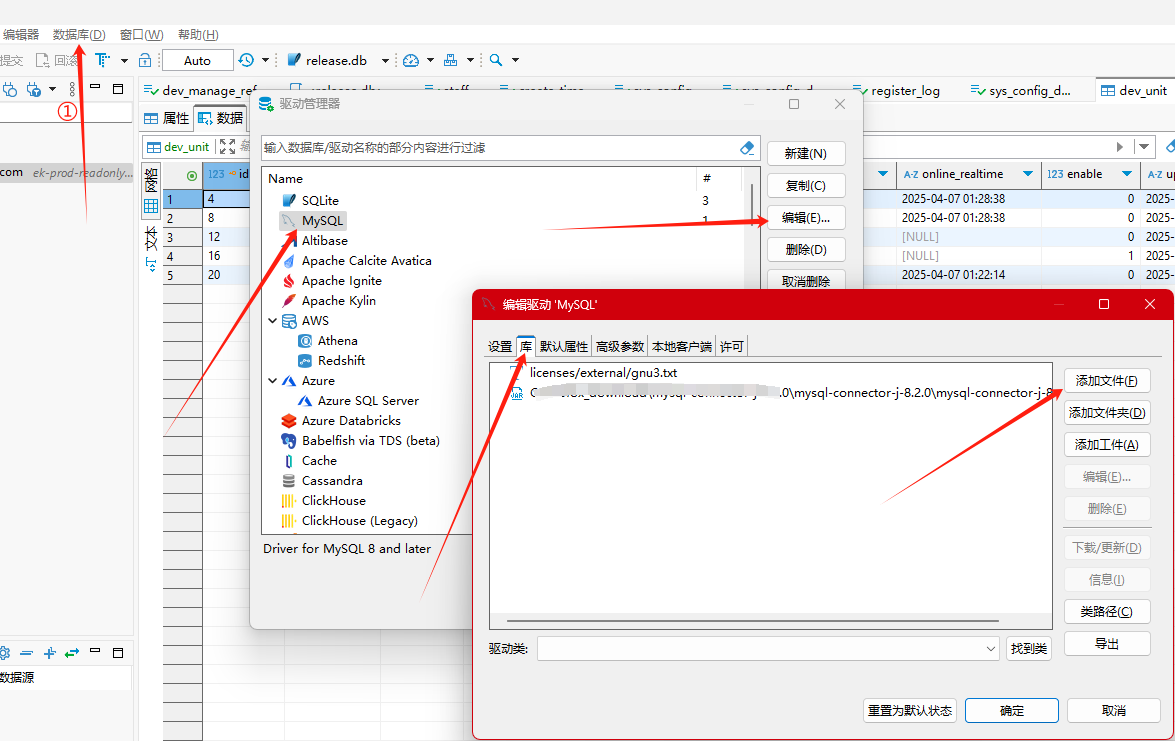The width and height of the screenshot is (1175, 741).
Task: Maximize the navigator panel
Action: [118, 88]
